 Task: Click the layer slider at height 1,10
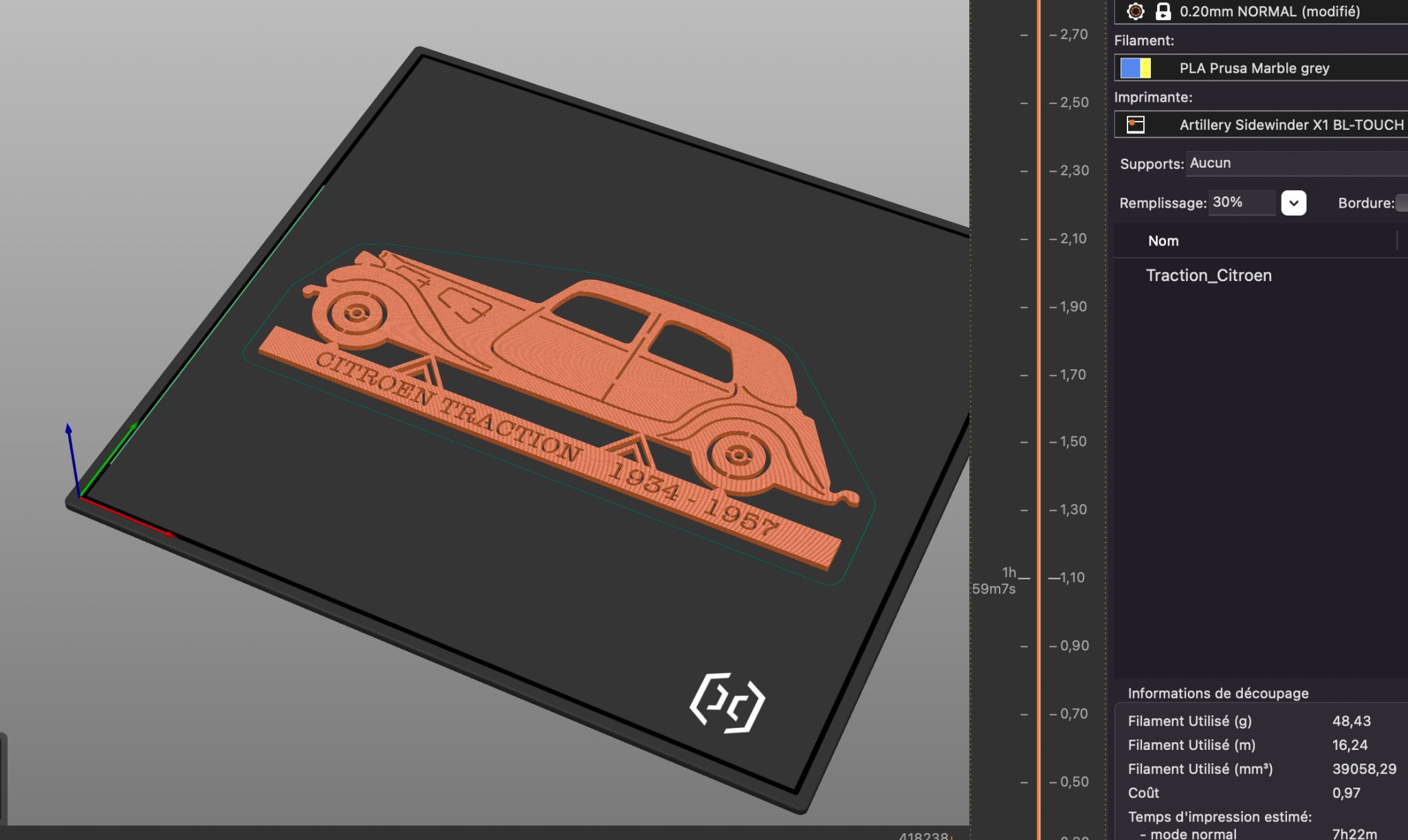pyautogui.click(x=1039, y=578)
